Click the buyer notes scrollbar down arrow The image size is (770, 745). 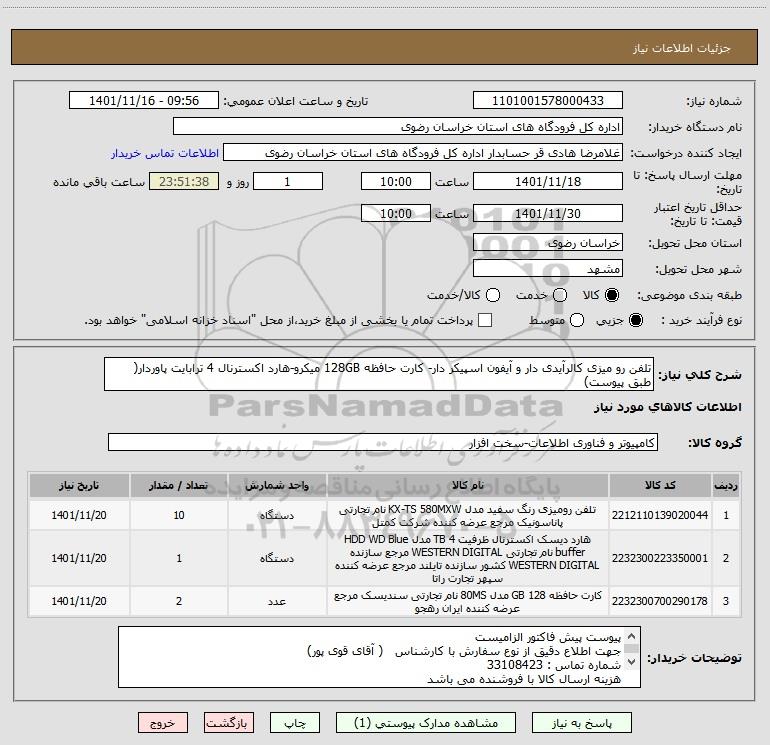[x=632, y=662]
